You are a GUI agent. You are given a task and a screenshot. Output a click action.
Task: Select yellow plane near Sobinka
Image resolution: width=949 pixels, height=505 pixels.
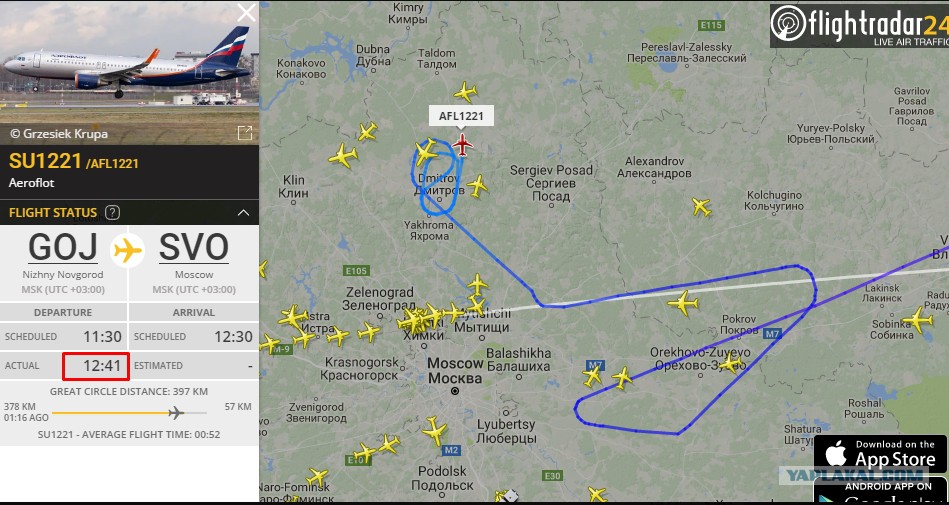[918, 319]
